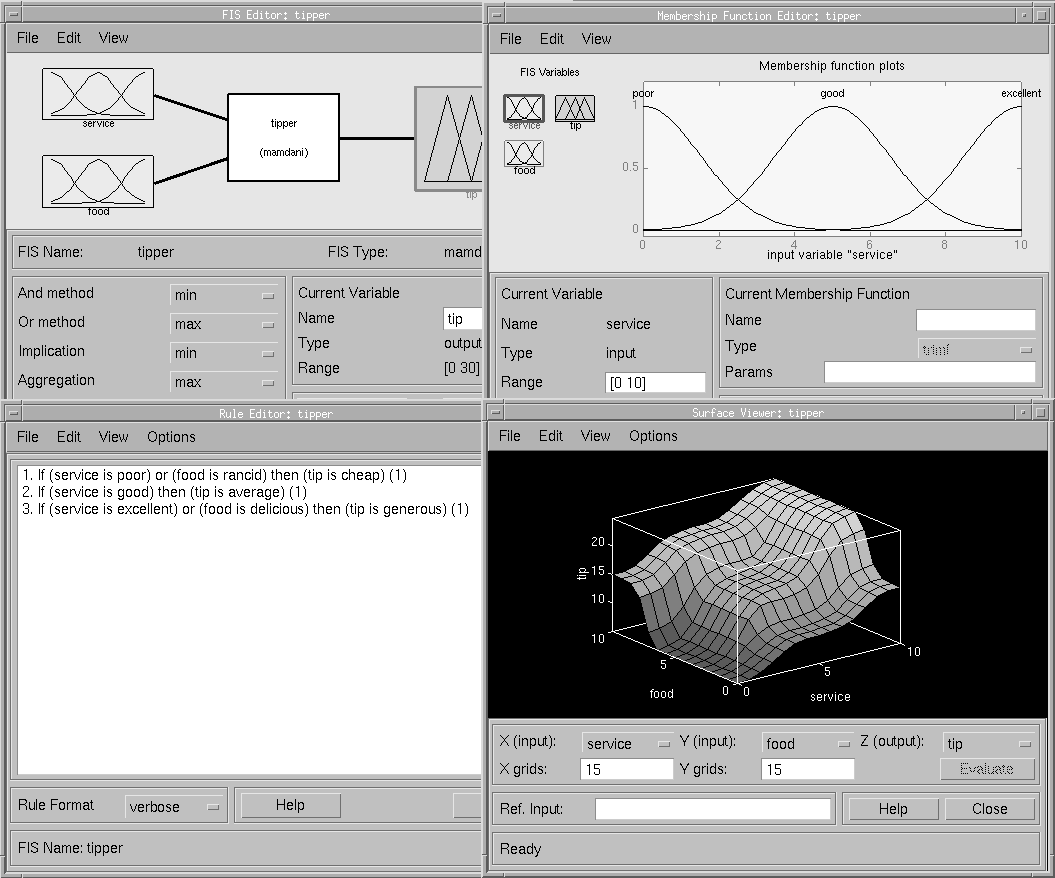Click the Range field showing [0 10]
1055x878 pixels.
(x=655, y=383)
